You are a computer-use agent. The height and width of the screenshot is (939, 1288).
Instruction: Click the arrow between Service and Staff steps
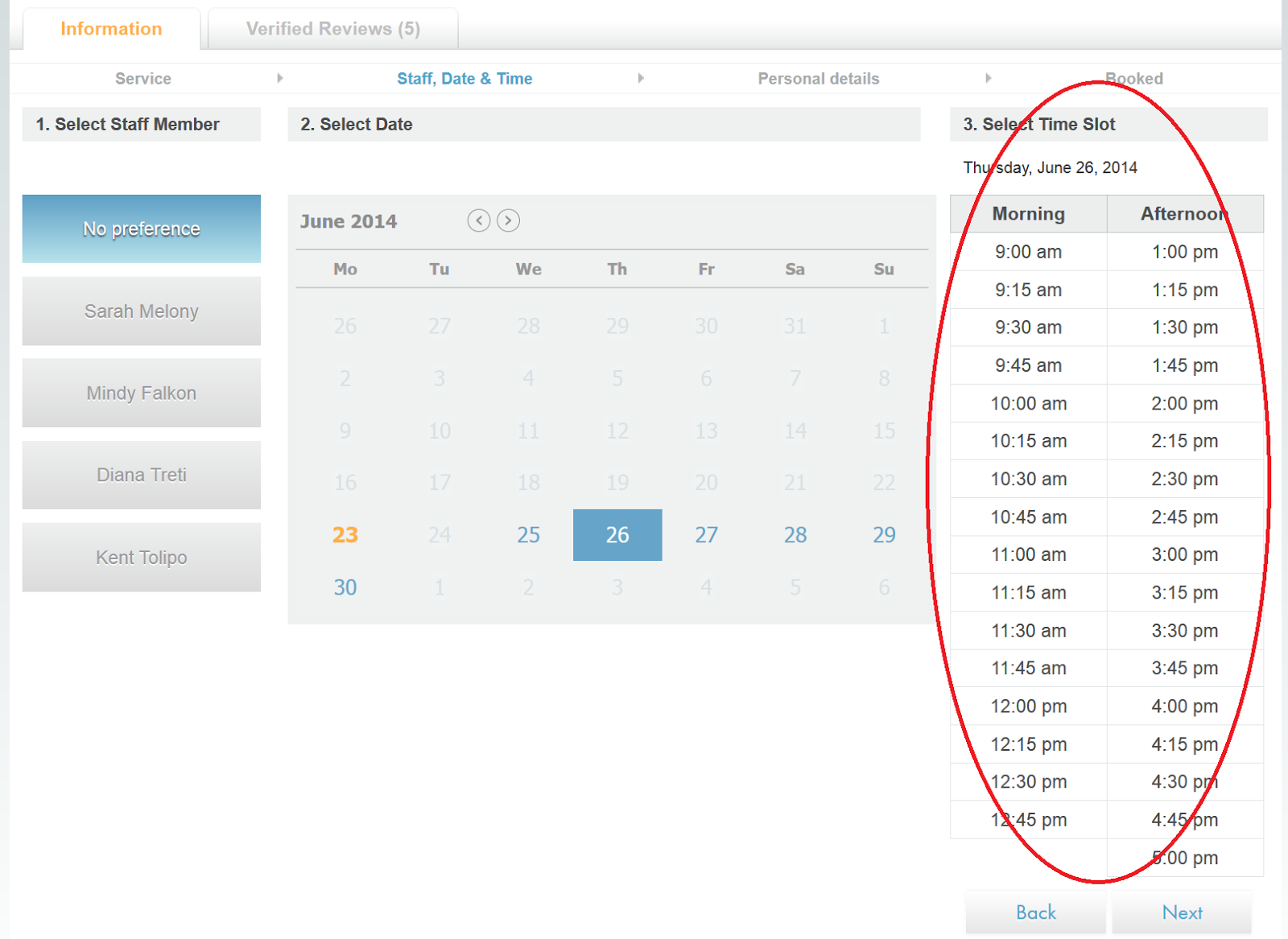pyautogui.click(x=279, y=78)
